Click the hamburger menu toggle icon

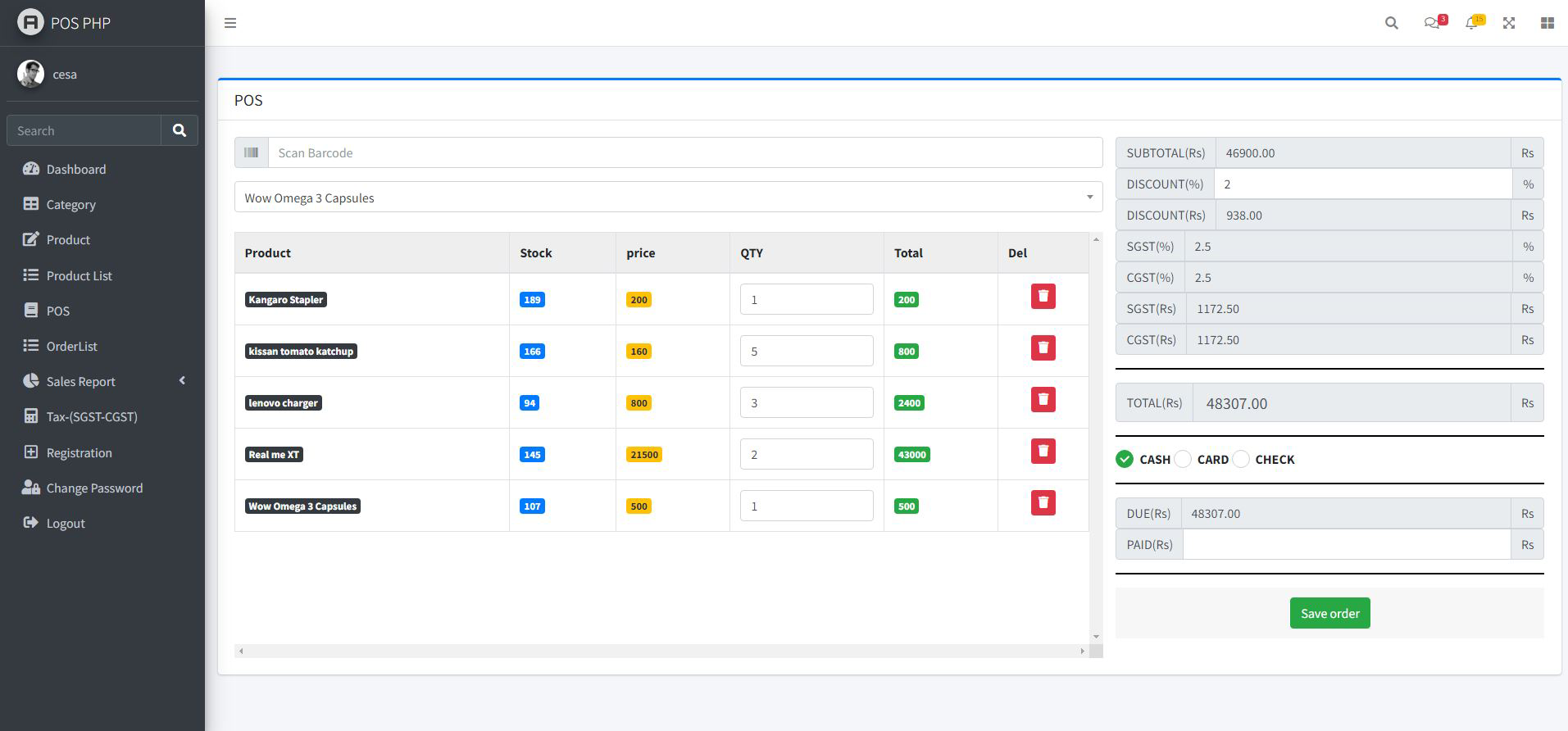[x=230, y=23]
